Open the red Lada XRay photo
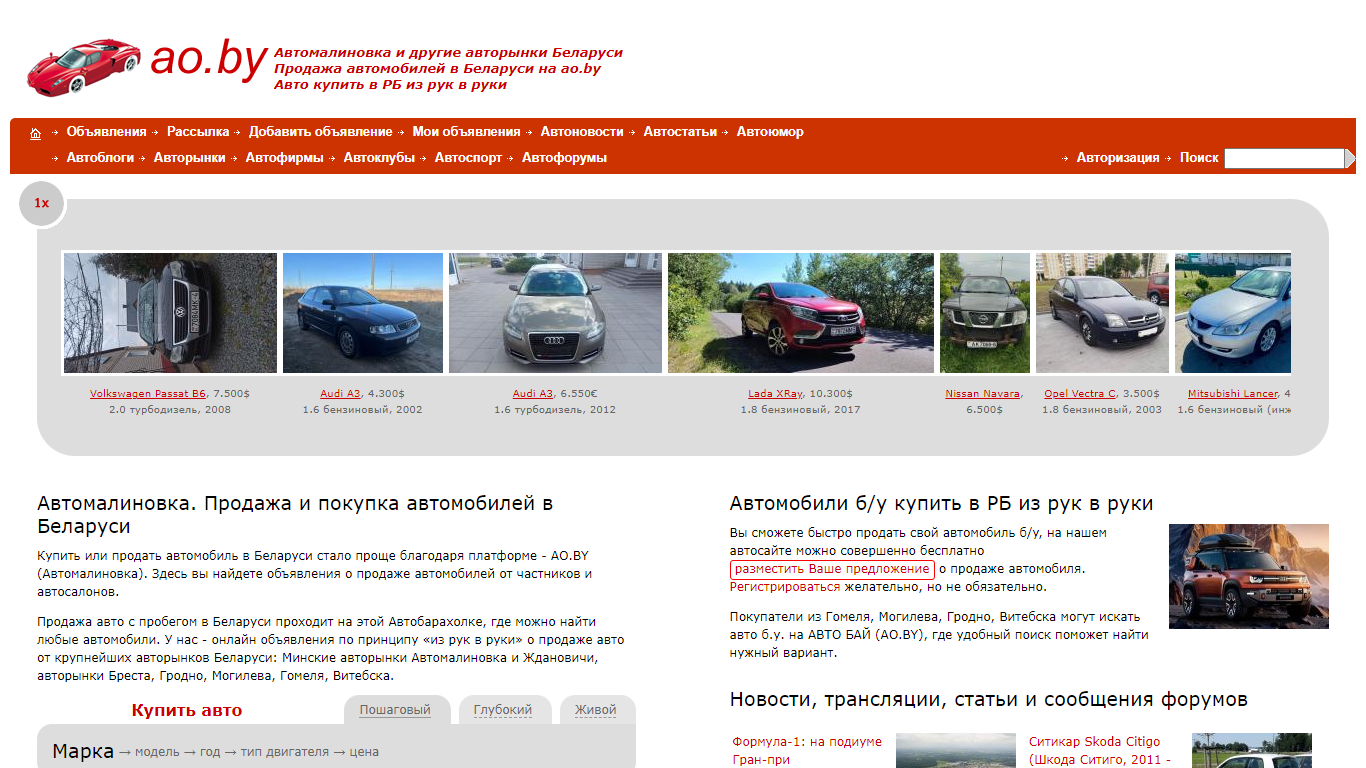This screenshot has width=1366, height=768. (801, 313)
